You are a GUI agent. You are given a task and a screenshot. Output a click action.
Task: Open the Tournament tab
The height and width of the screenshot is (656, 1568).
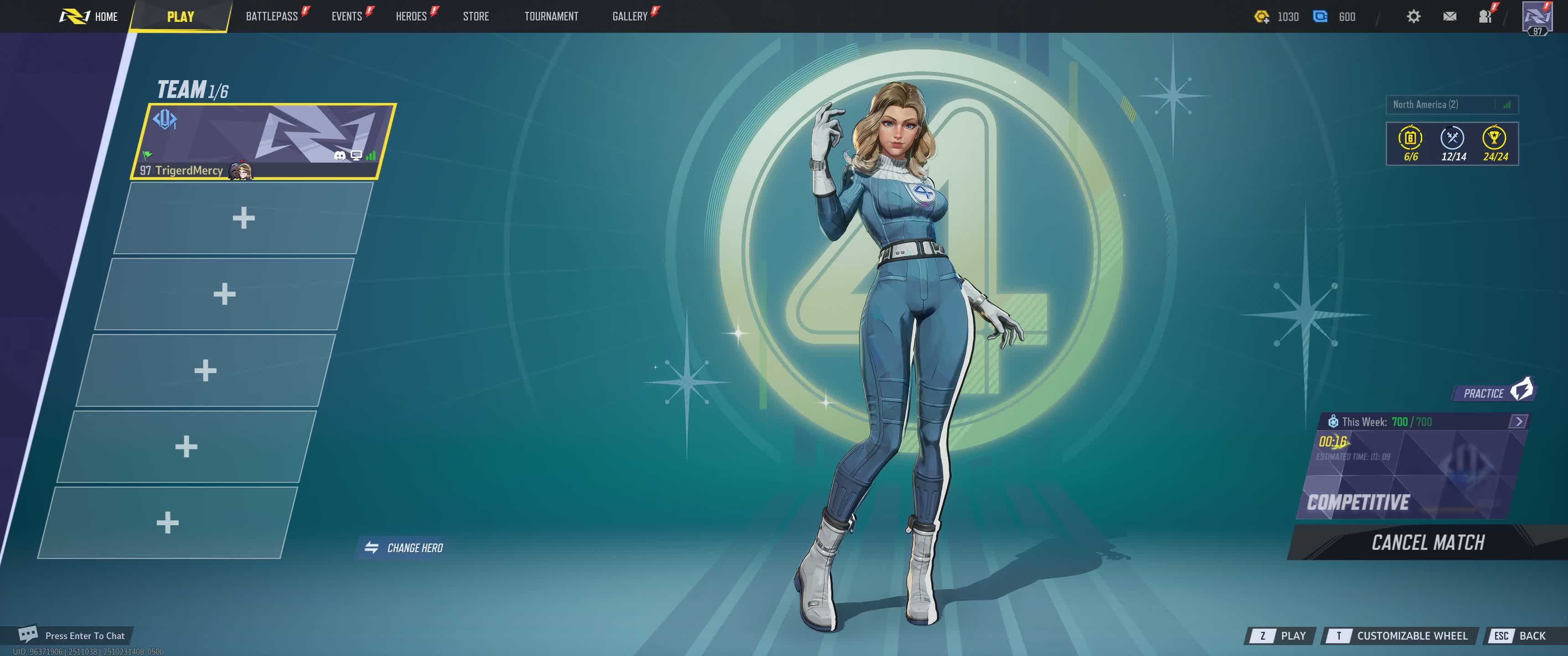tap(551, 16)
